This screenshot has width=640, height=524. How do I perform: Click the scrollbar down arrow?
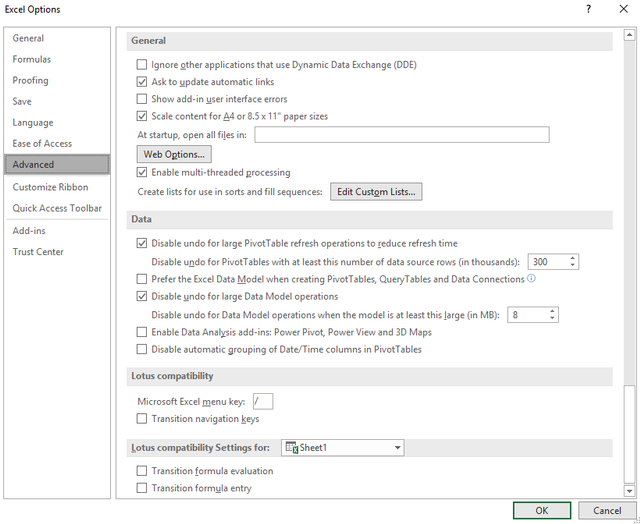(x=629, y=491)
